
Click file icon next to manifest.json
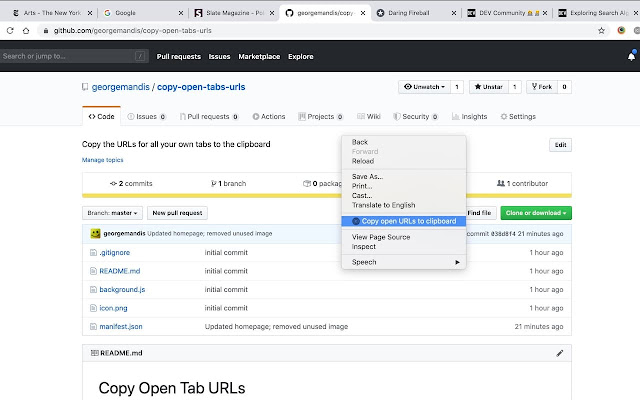pos(93,327)
